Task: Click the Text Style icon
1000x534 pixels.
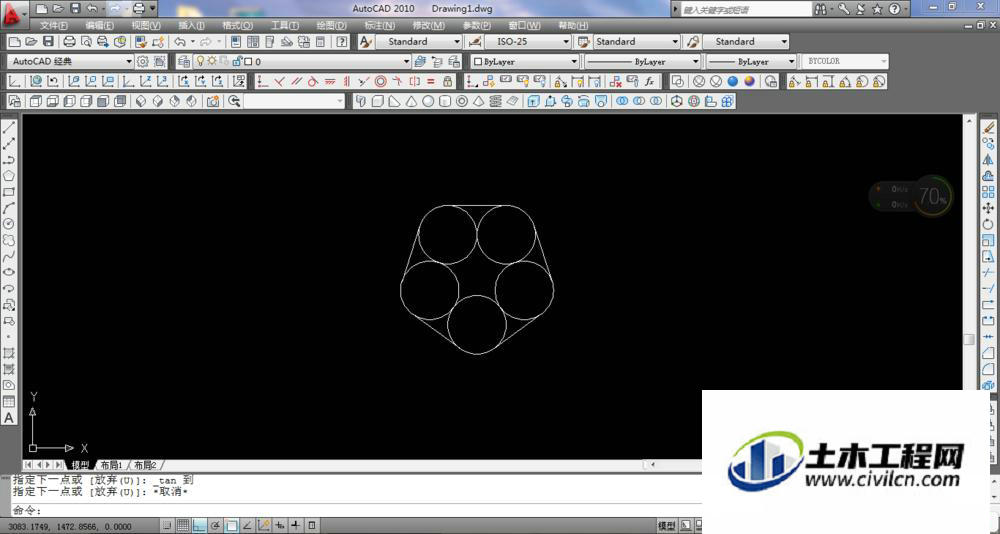Action: pos(365,41)
